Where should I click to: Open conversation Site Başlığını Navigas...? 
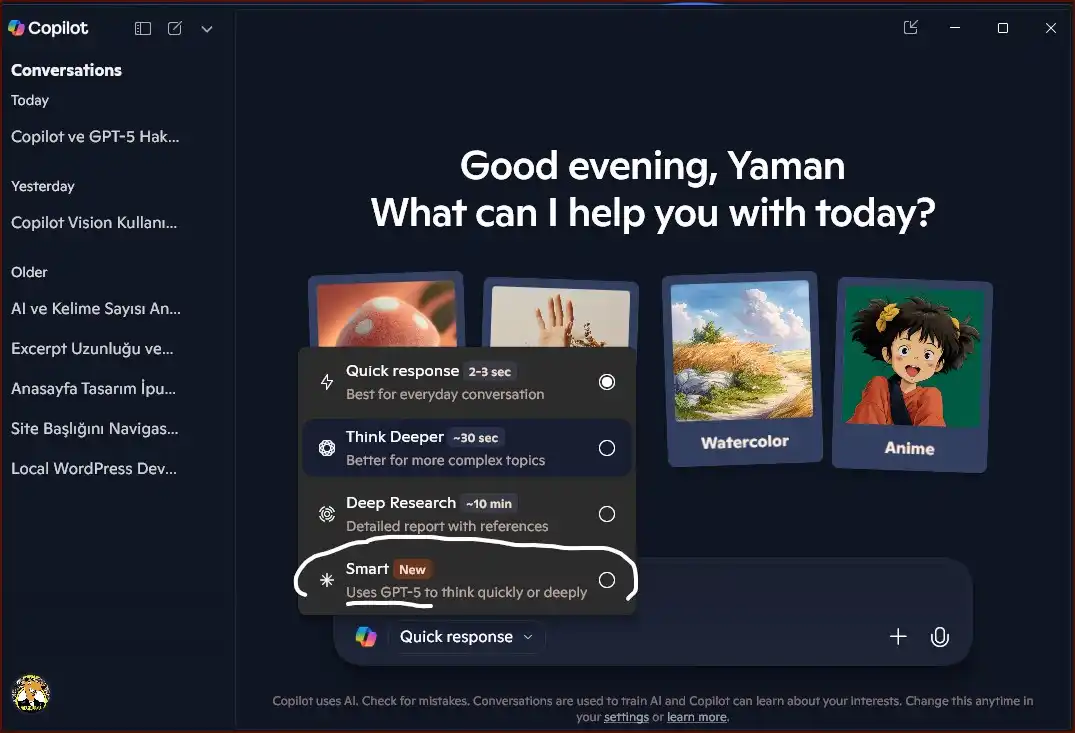(x=95, y=429)
